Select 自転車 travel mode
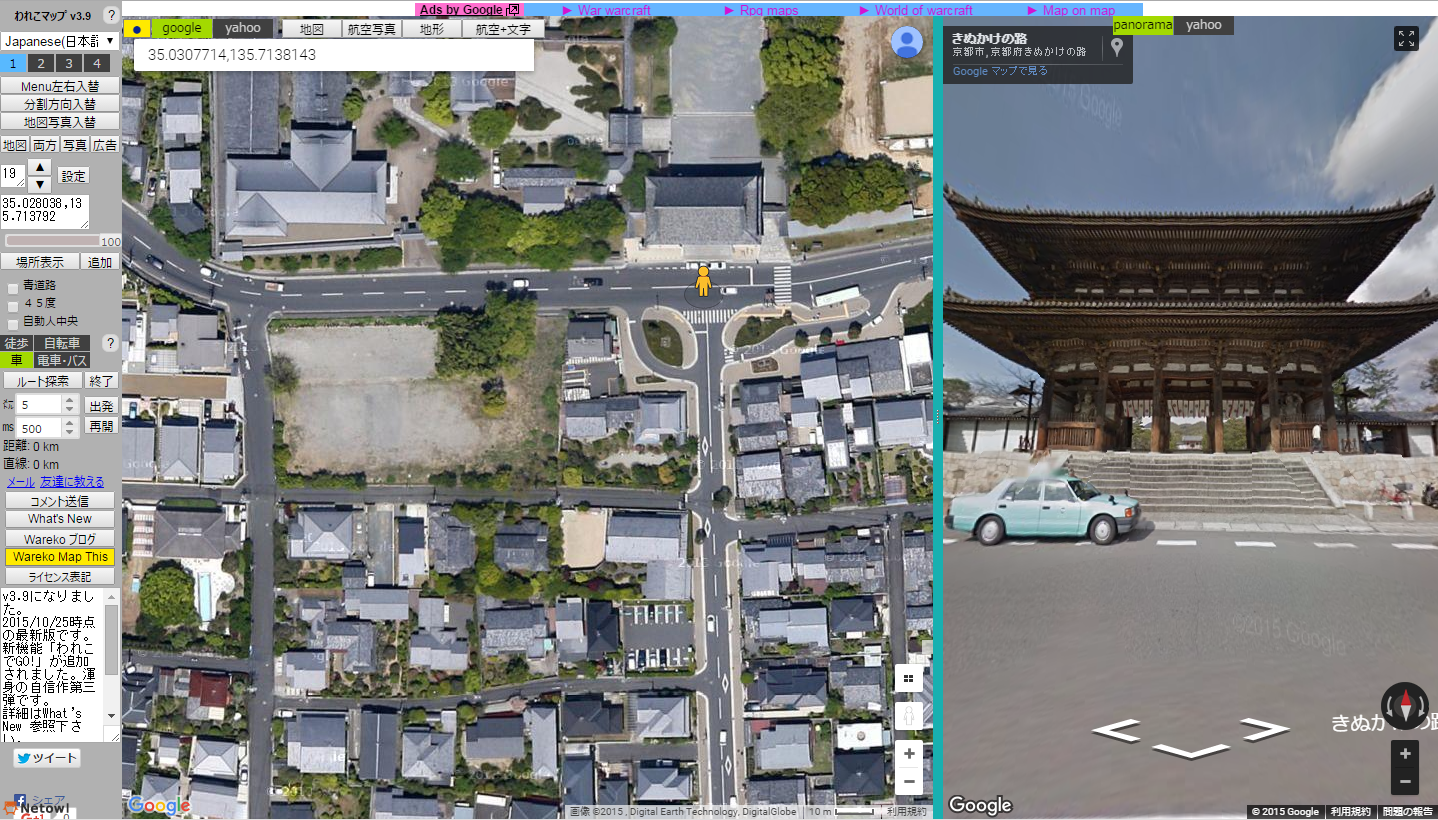 62,343
